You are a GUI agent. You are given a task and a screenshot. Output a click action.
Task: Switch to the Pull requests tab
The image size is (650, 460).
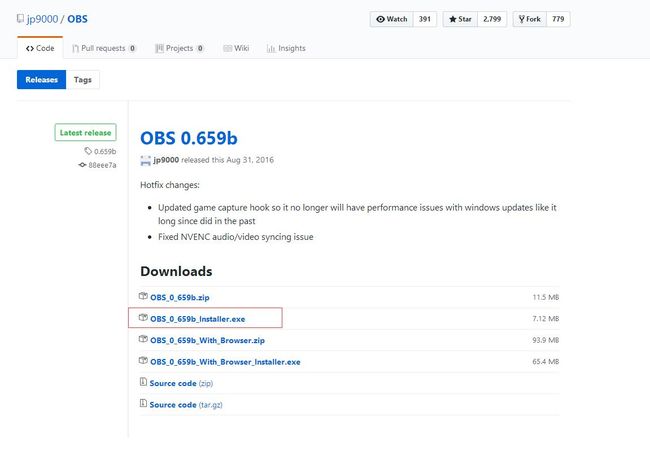click(104, 48)
